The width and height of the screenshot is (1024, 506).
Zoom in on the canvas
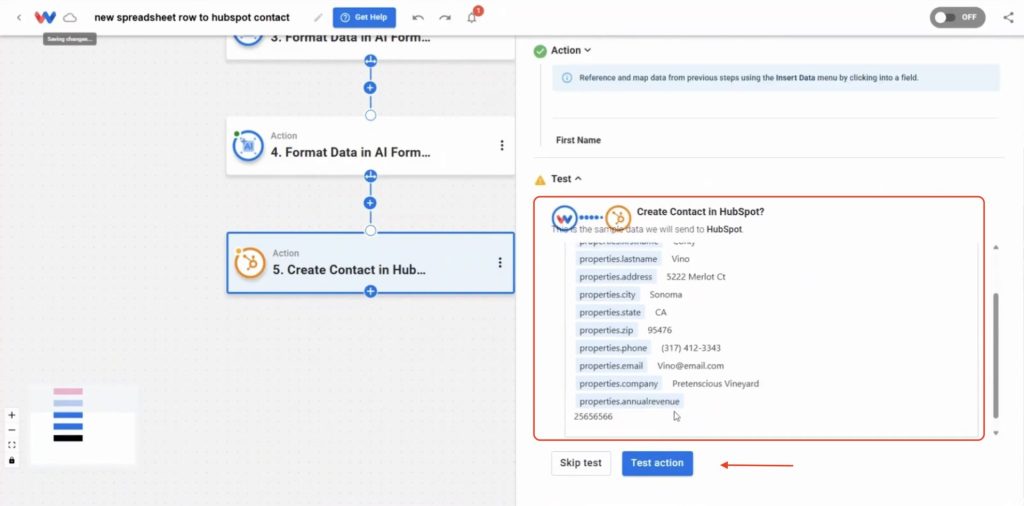12,415
